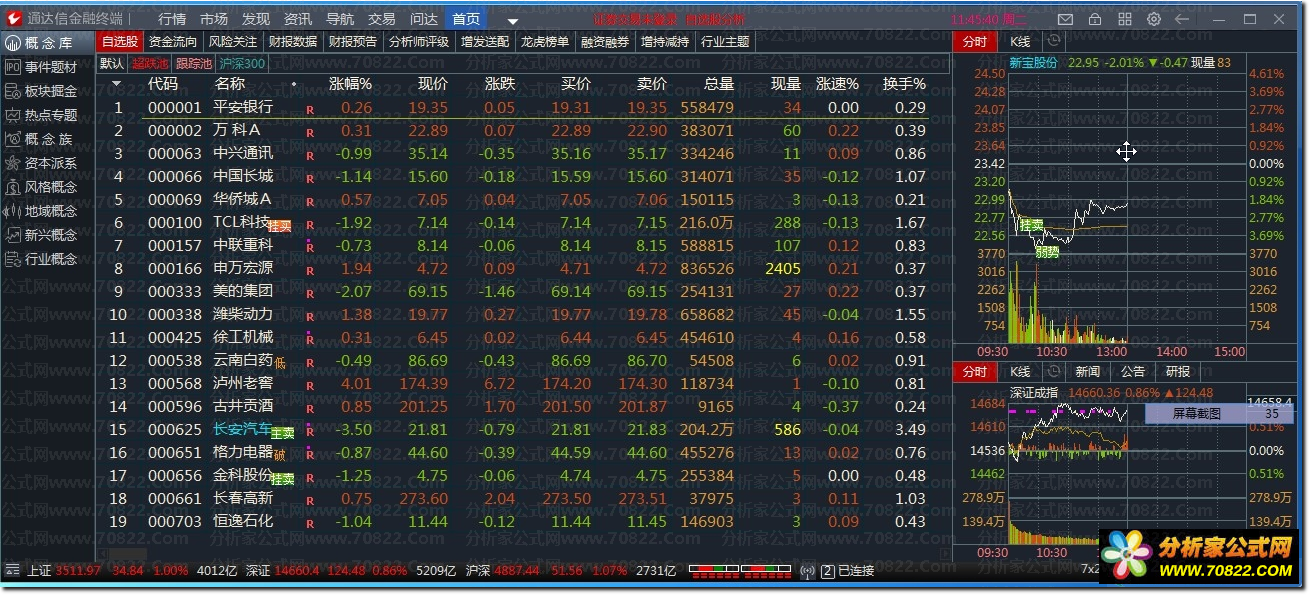Screen dimensions: 1311x595
Task: Open the 资讯 menu
Action: [x=298, y=19]
